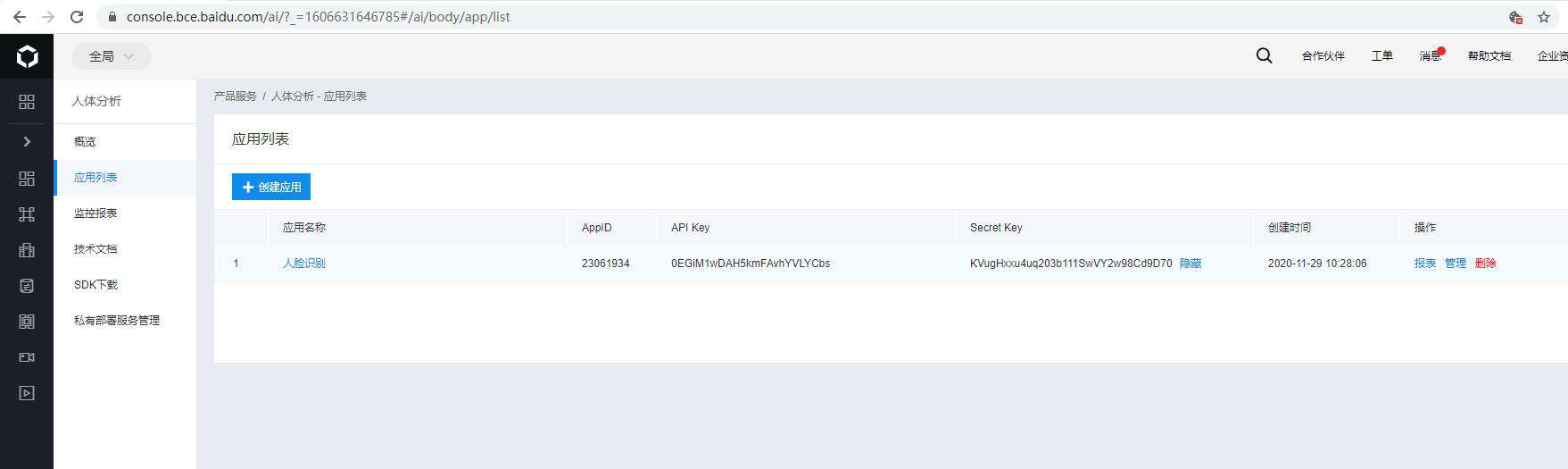Viewport: 1568px width, 469px height.
Task: Click the creation time 2020-11-29 10:28:06
Action: click(1317, 264)
